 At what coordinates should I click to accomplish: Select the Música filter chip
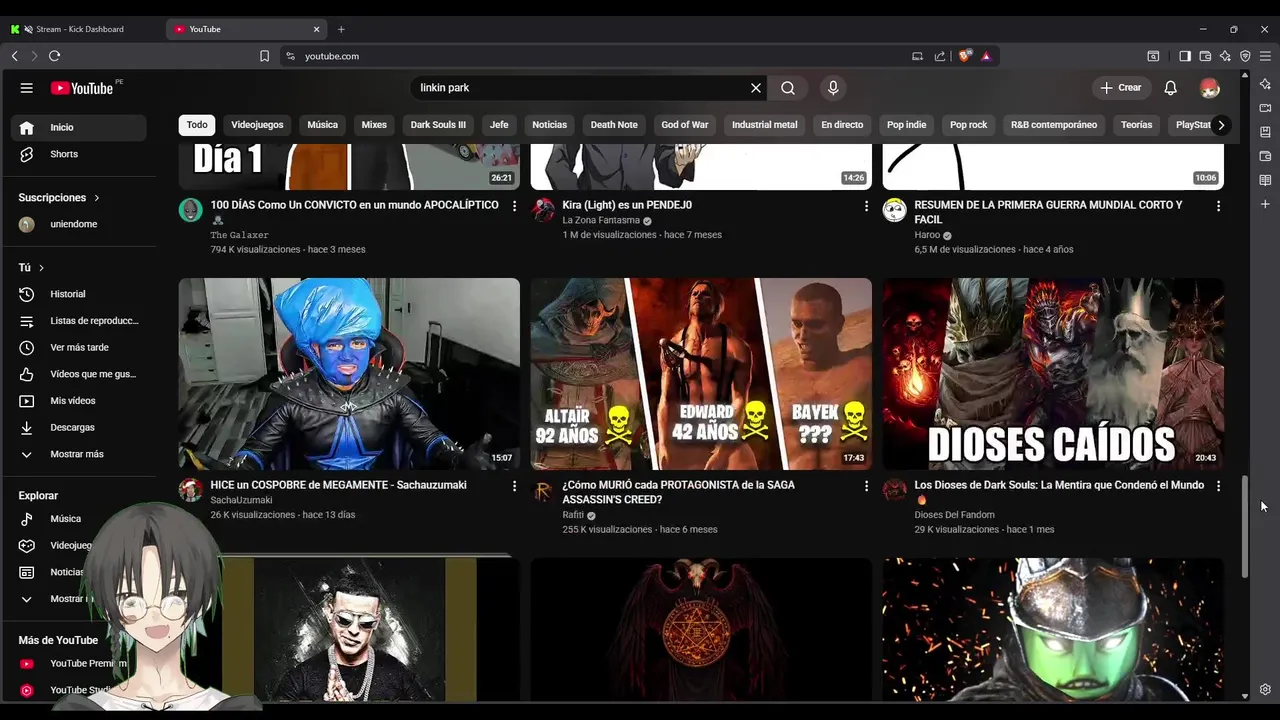(322, 125)
